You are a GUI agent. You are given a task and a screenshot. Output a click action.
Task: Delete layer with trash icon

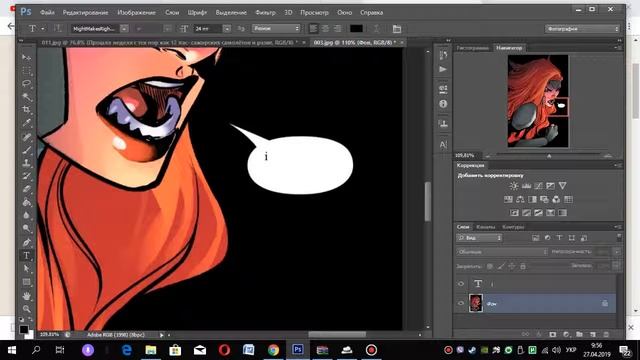click(x=606, y=334)
